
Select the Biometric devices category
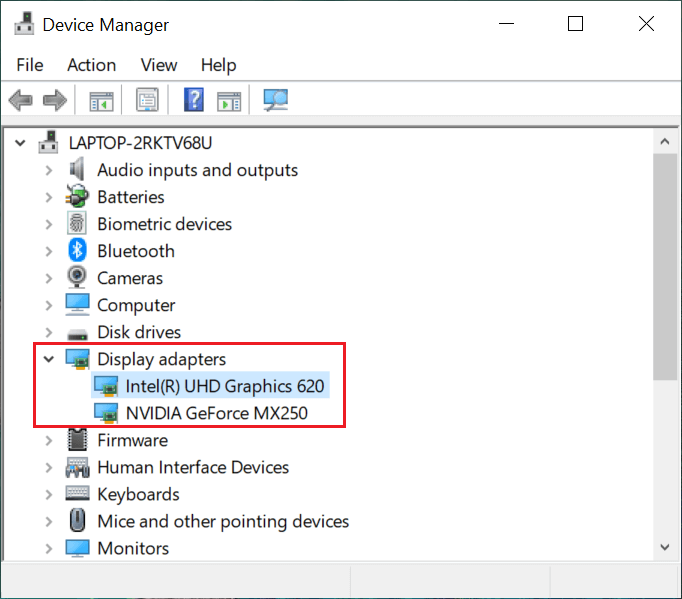click(164, 224)
